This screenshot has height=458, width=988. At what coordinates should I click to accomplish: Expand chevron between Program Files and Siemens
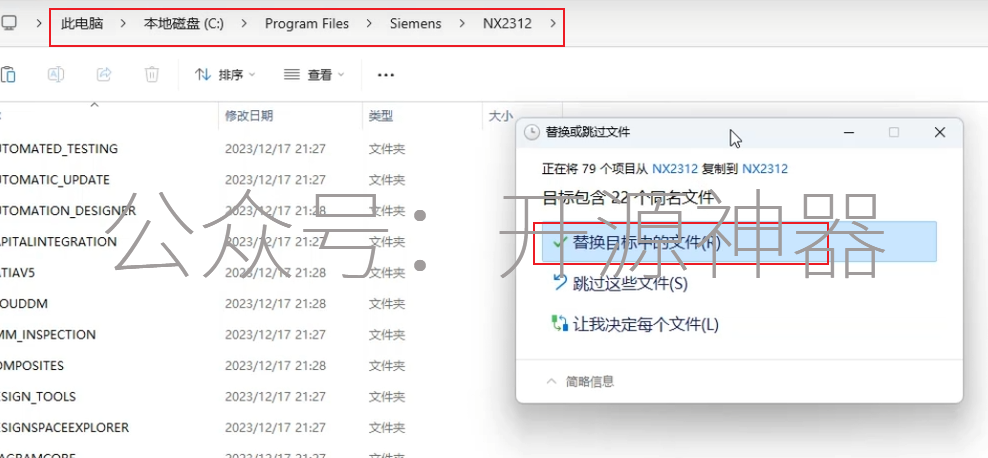(x=369, y=24)
